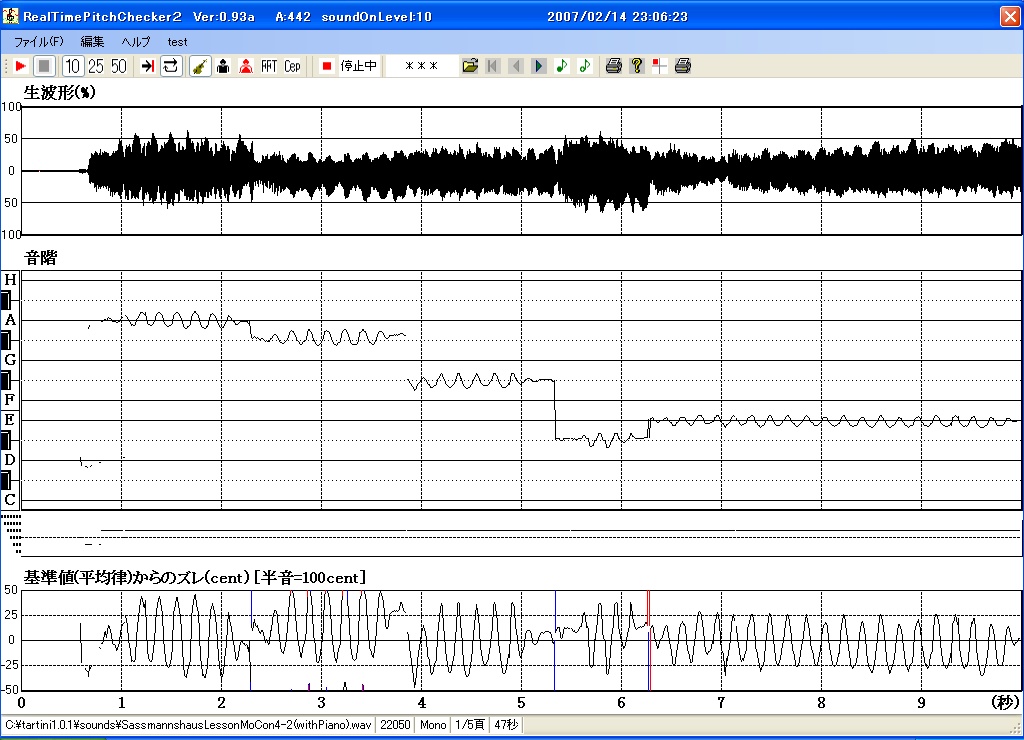Go to the next page
The width and height of the screenshot is (1024, 740).
[x=539, y=66]
